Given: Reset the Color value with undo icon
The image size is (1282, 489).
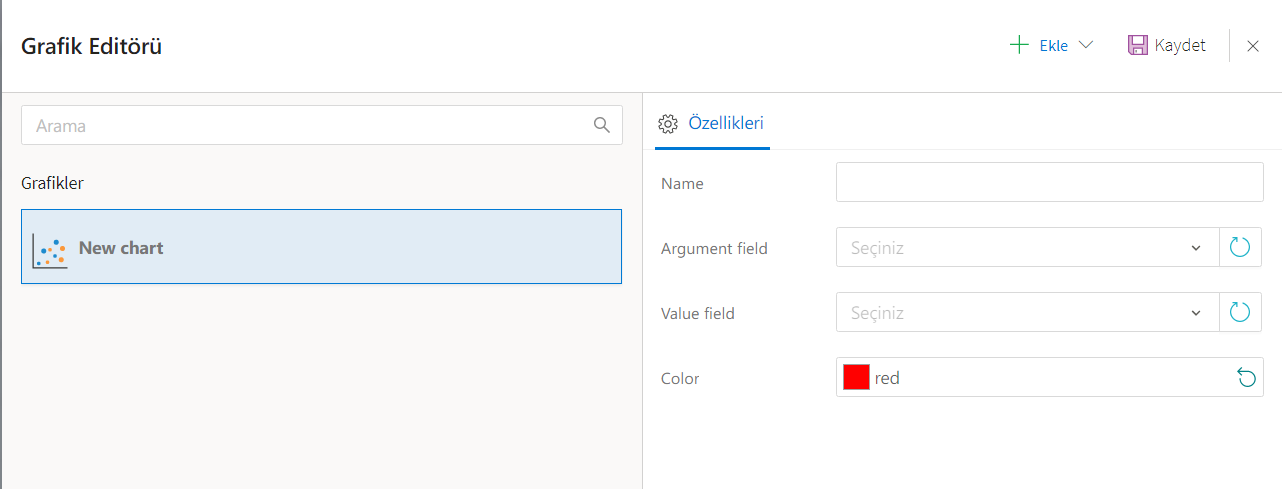Looking at the screenshot, I should click(1246, 377).
